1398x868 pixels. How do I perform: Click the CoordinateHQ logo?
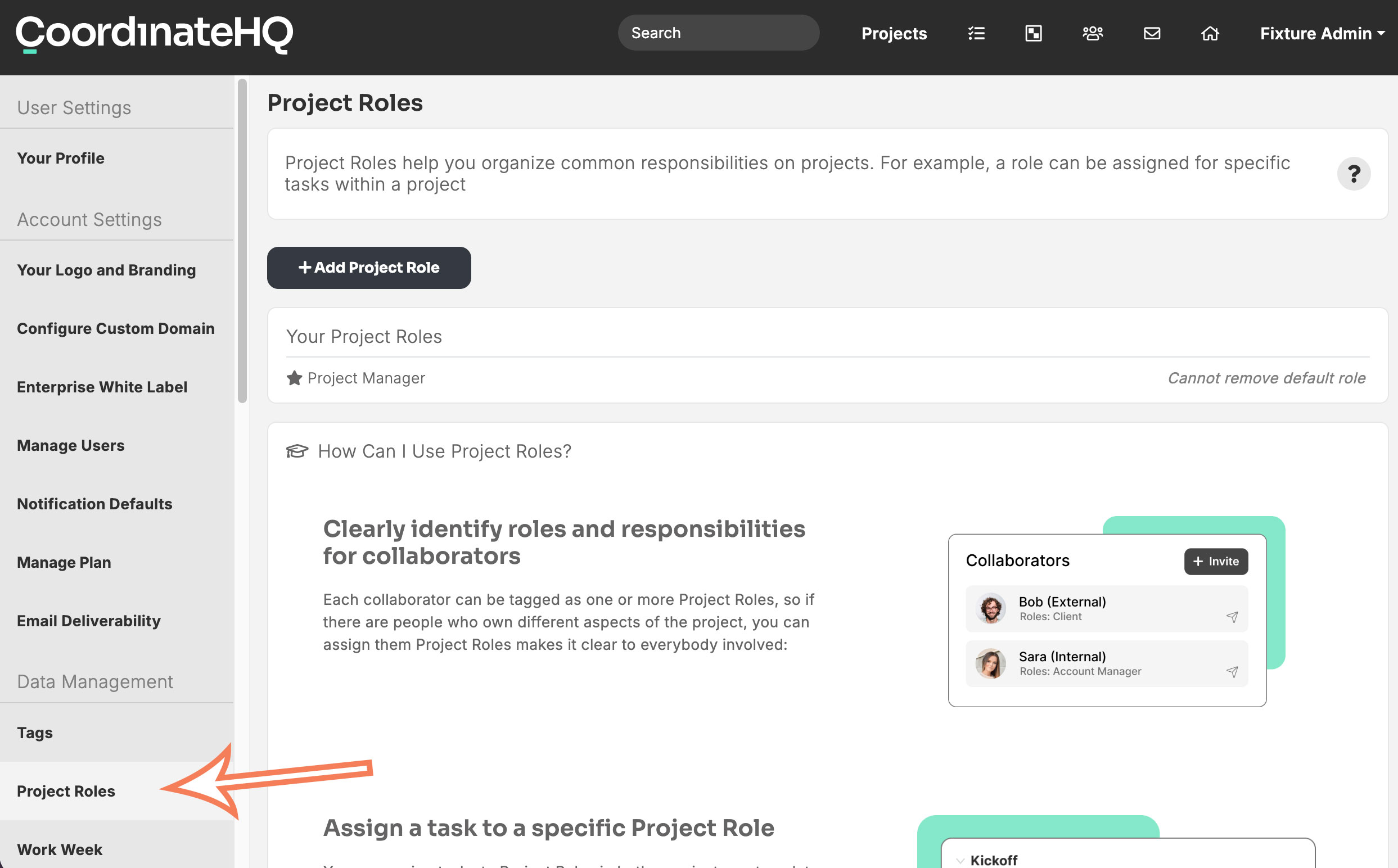[155, 33]
